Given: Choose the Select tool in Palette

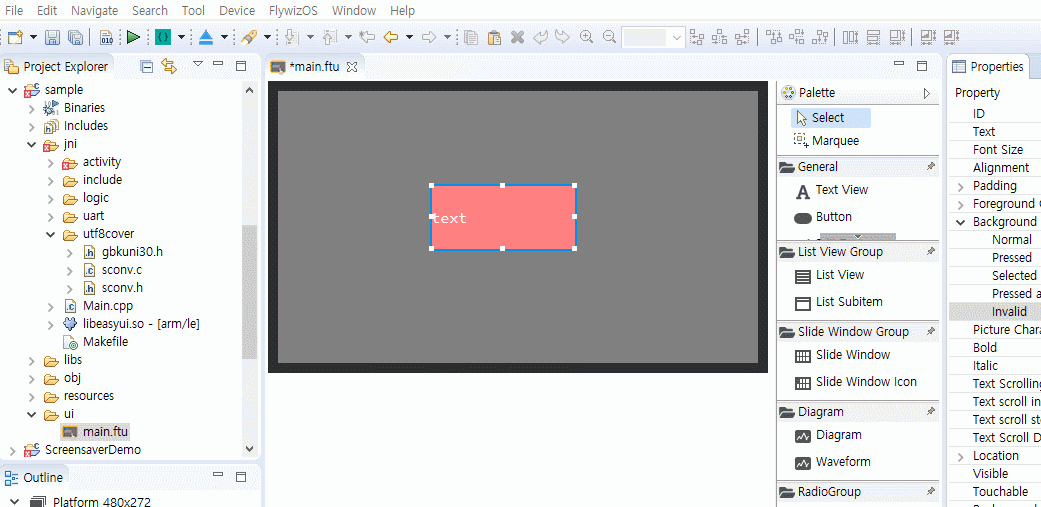Looking at the screenshot, I should coord(831,118).
